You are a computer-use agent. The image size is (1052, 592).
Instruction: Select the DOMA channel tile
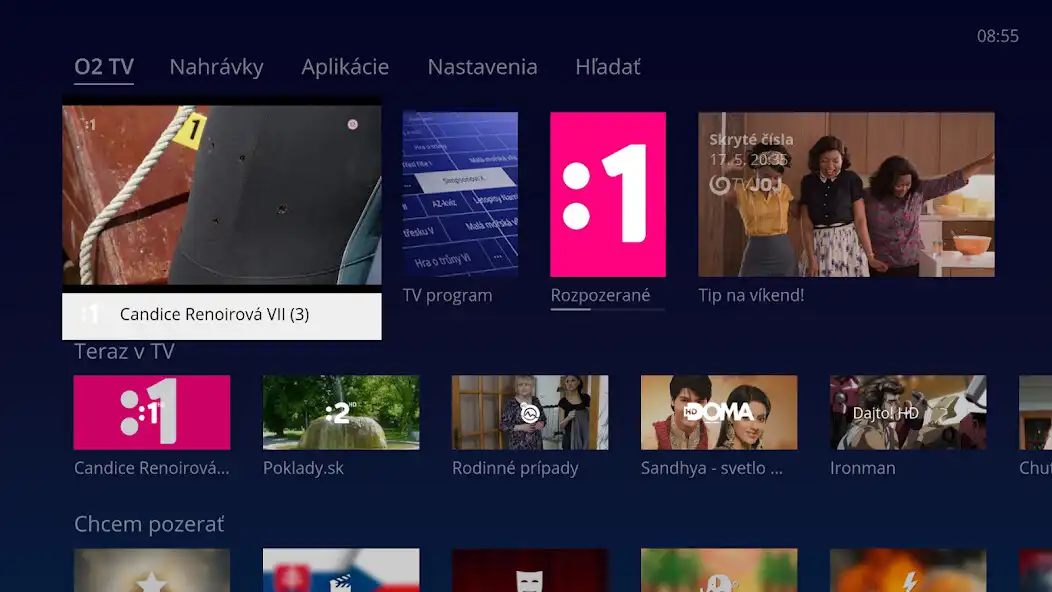click(x=719, y=412)
